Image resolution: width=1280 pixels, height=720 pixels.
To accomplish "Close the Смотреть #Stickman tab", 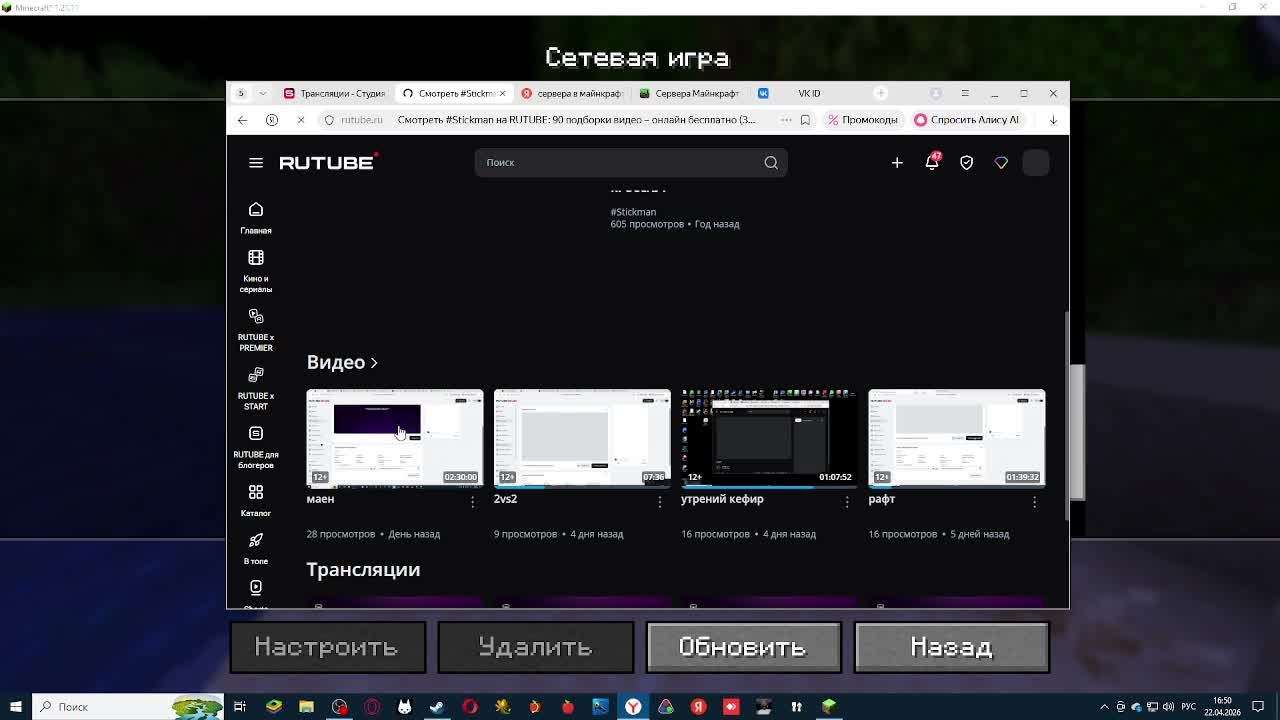I will click(x=502, y=93).
